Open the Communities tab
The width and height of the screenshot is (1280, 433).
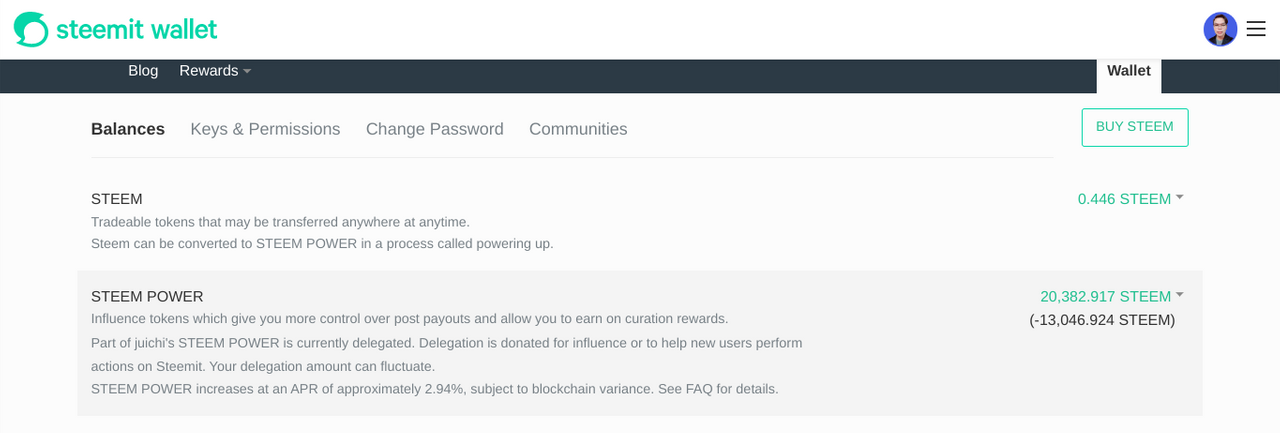(578, 129)
